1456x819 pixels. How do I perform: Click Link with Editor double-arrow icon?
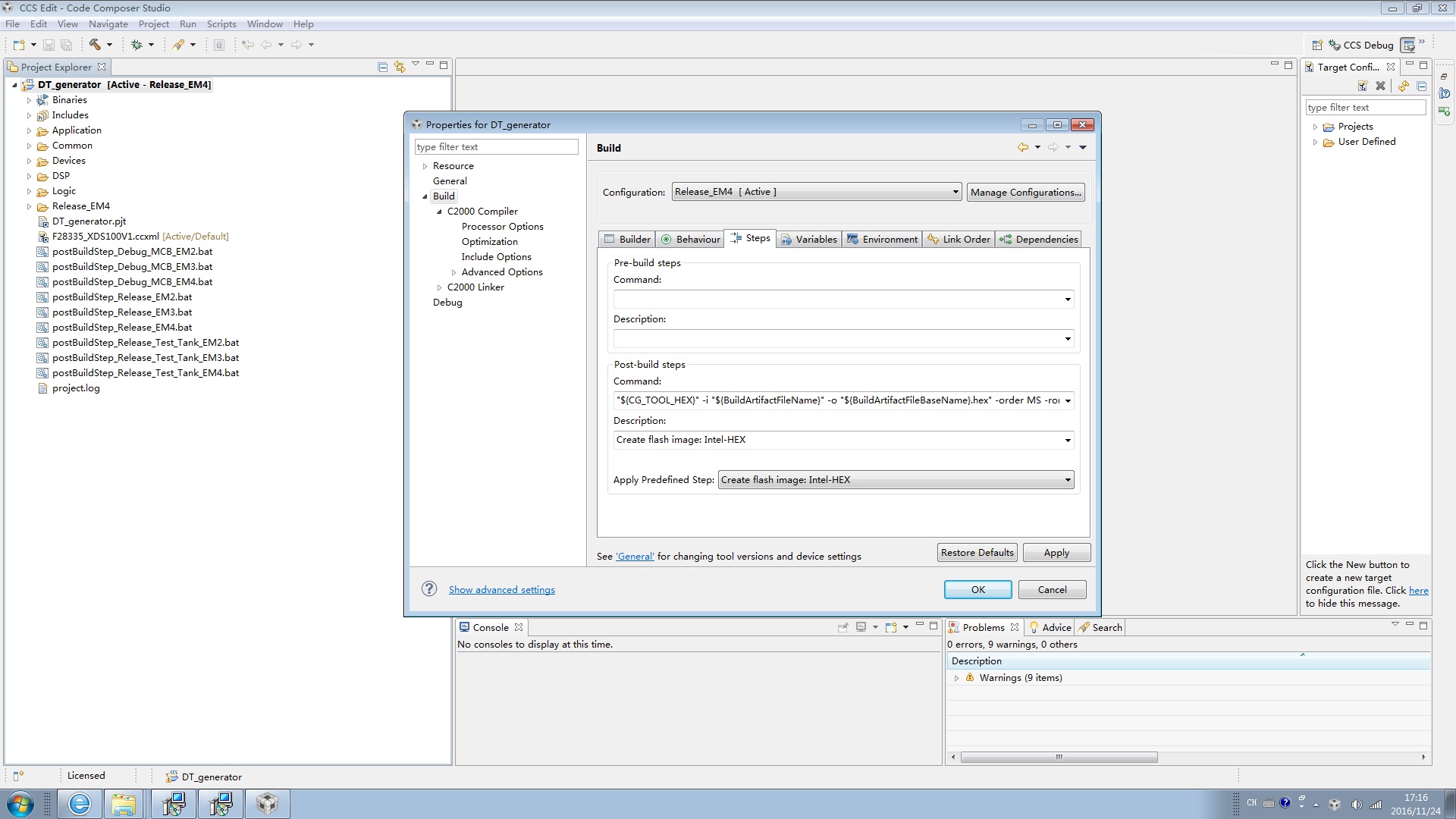400,67
